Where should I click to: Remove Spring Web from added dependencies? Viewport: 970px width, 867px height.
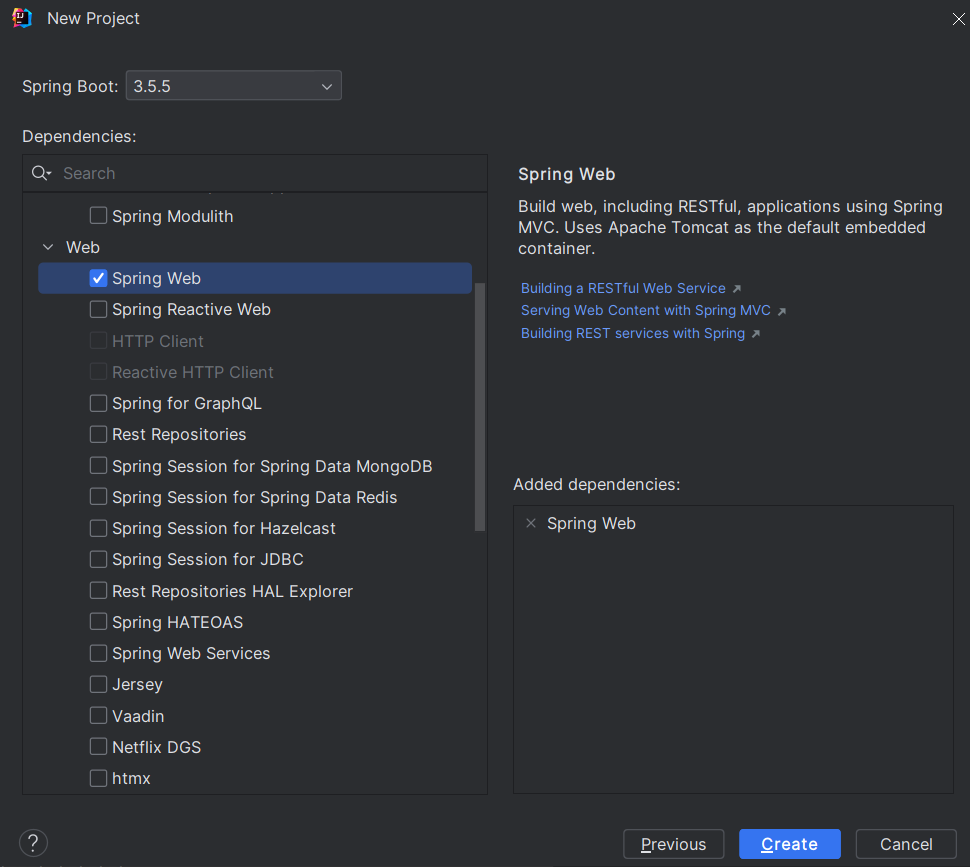pyautogui.click(x=531, y=523)
